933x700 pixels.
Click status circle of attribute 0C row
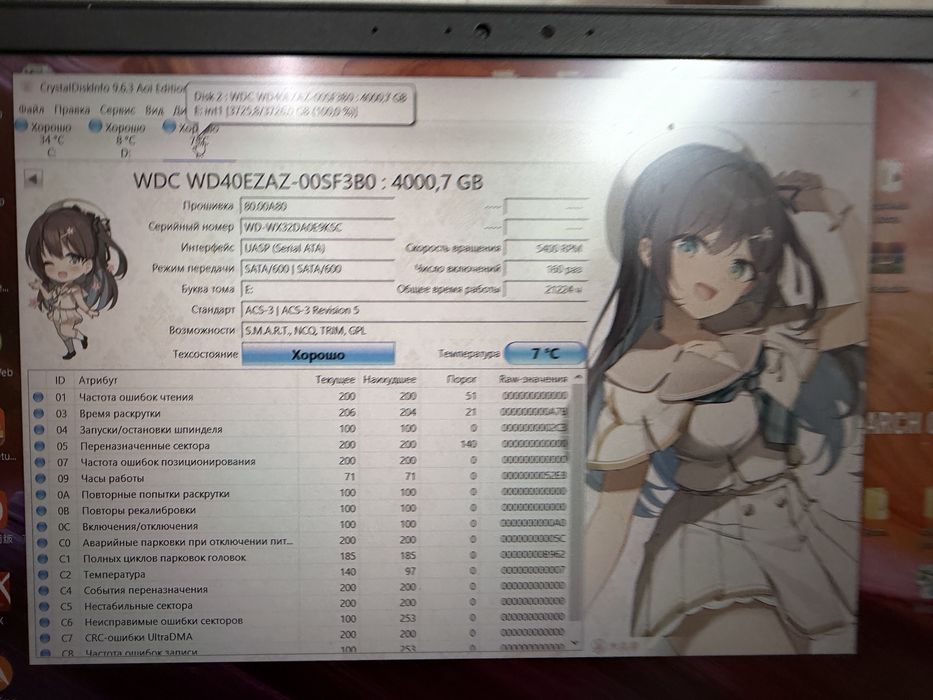click(42, 526)
